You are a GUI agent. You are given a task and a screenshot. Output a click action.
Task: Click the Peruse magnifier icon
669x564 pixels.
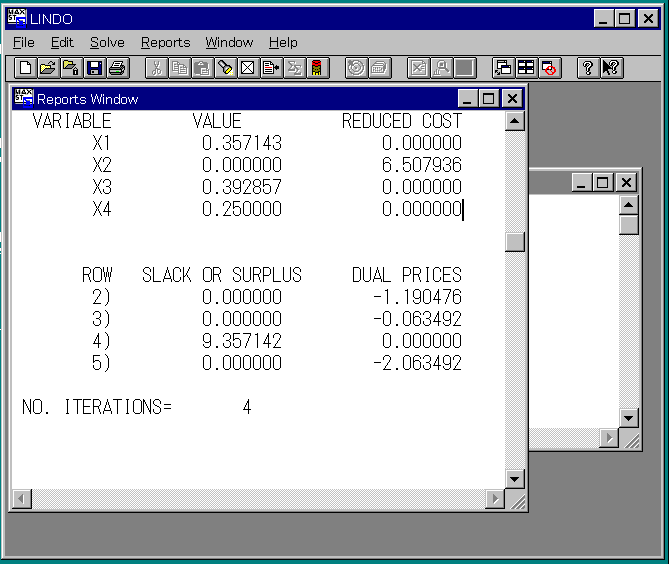click(442, 68)
